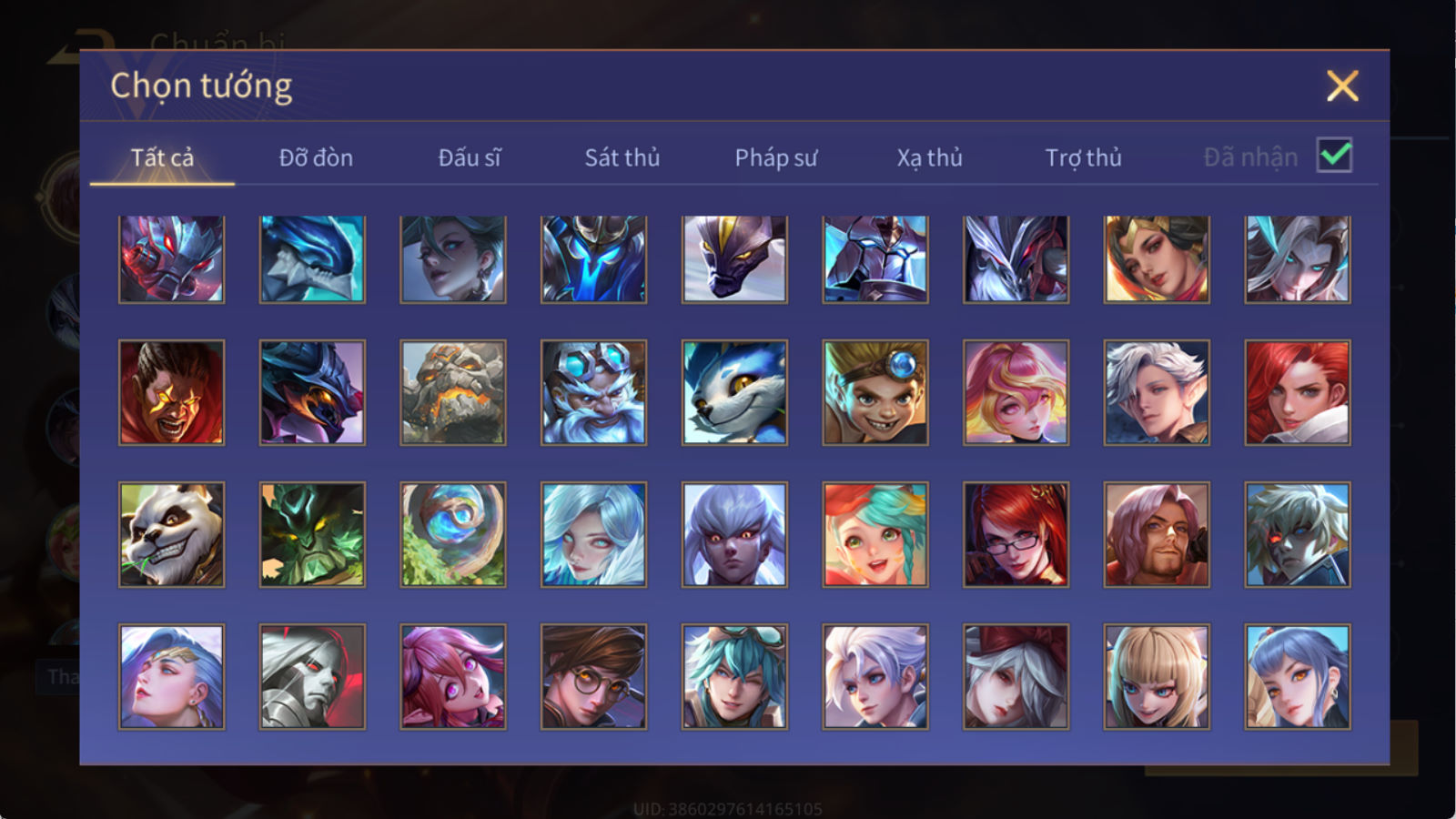The width and height of the screenshot is (1456, 819).
Task: Open the Trợ thủ tab
Action: pyautogui.click(x=1083, y=157)
